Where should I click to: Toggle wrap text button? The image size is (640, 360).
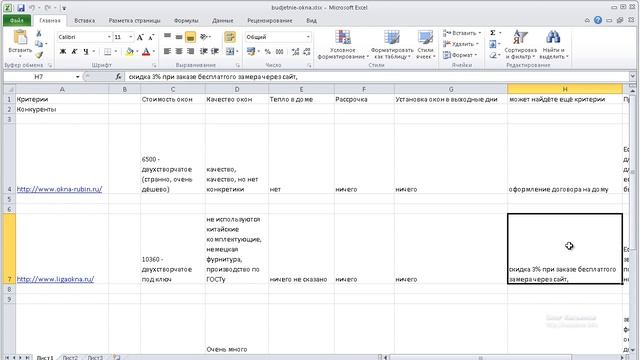(x=230, y=37)
